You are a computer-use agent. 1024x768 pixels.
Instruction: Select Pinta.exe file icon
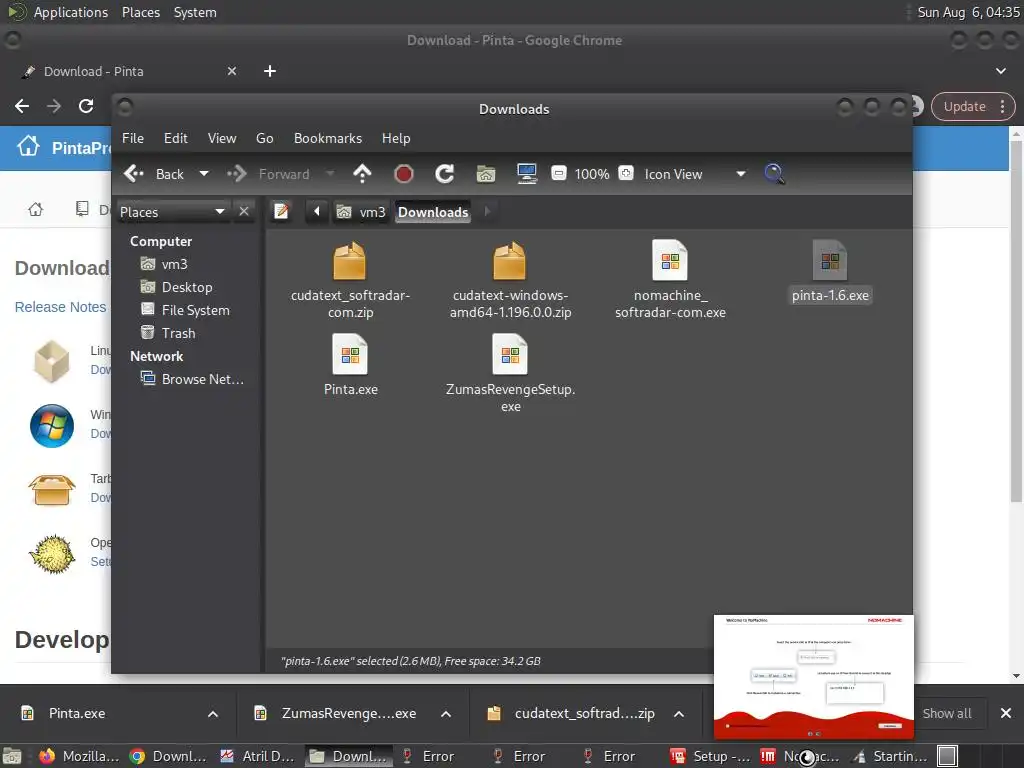(x=350, y=355)
